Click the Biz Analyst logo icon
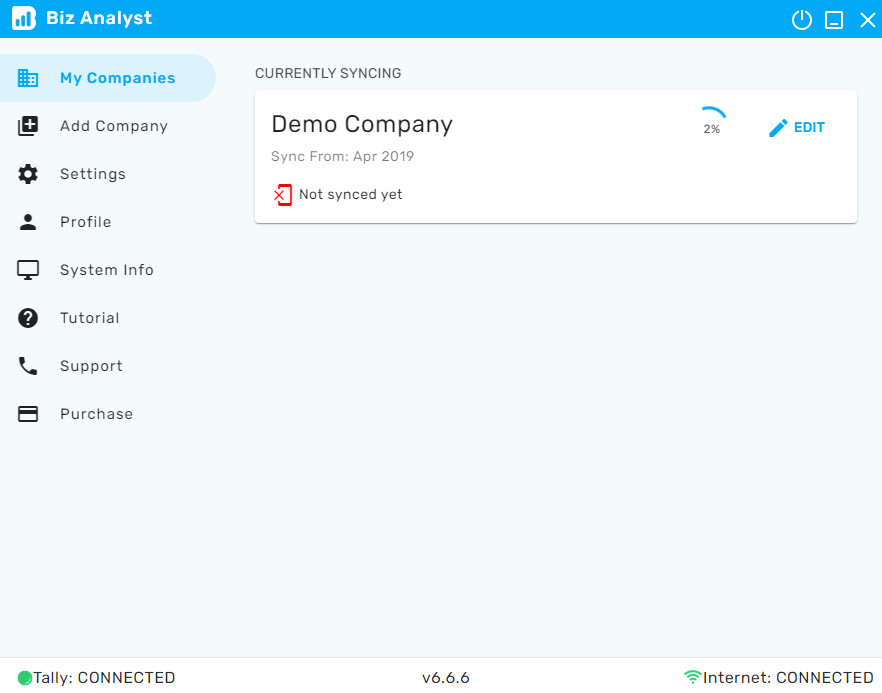Image resolution: width=882 pixels, height=693 pixels. [24, 18]
